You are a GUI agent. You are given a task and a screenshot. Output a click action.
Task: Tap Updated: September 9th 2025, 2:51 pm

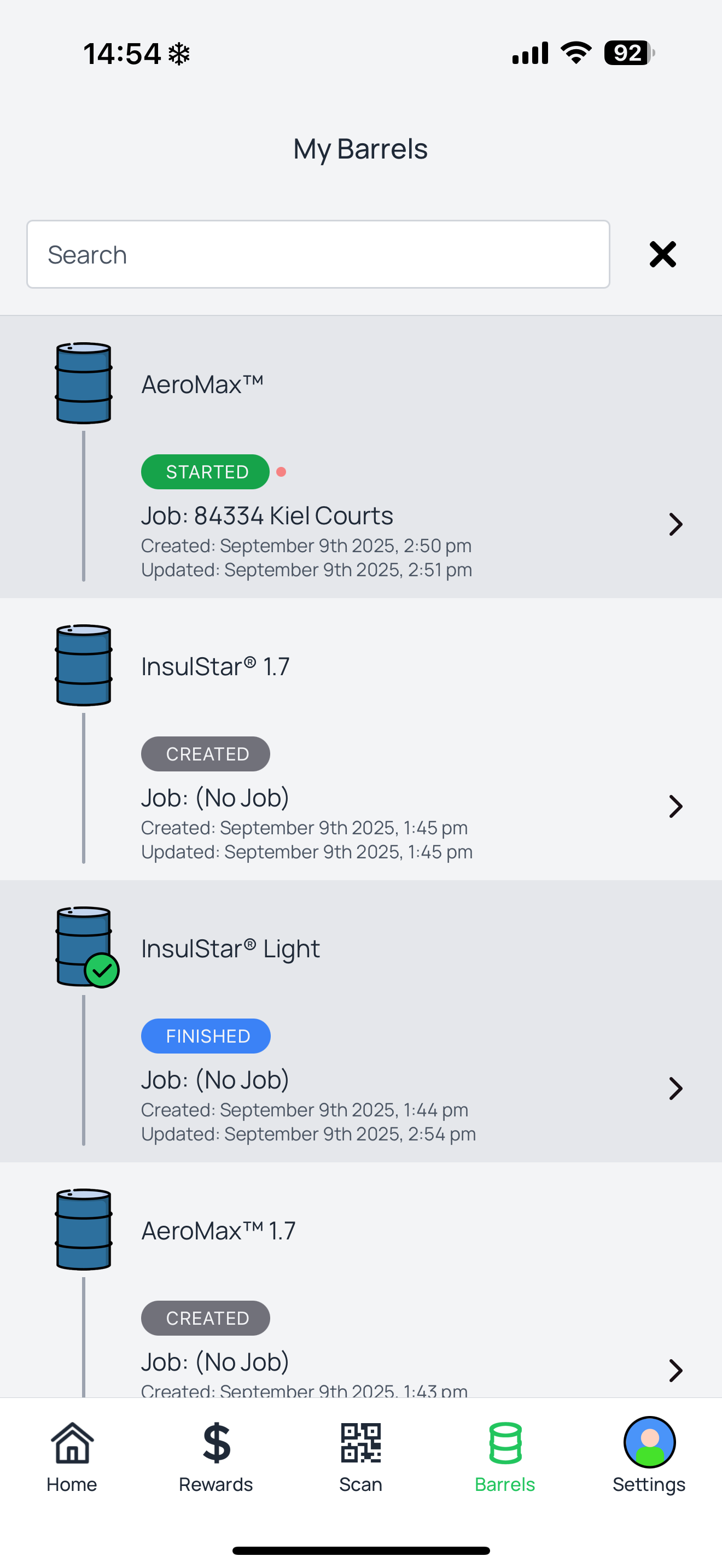pyautogui.click(x=307, y=570)
